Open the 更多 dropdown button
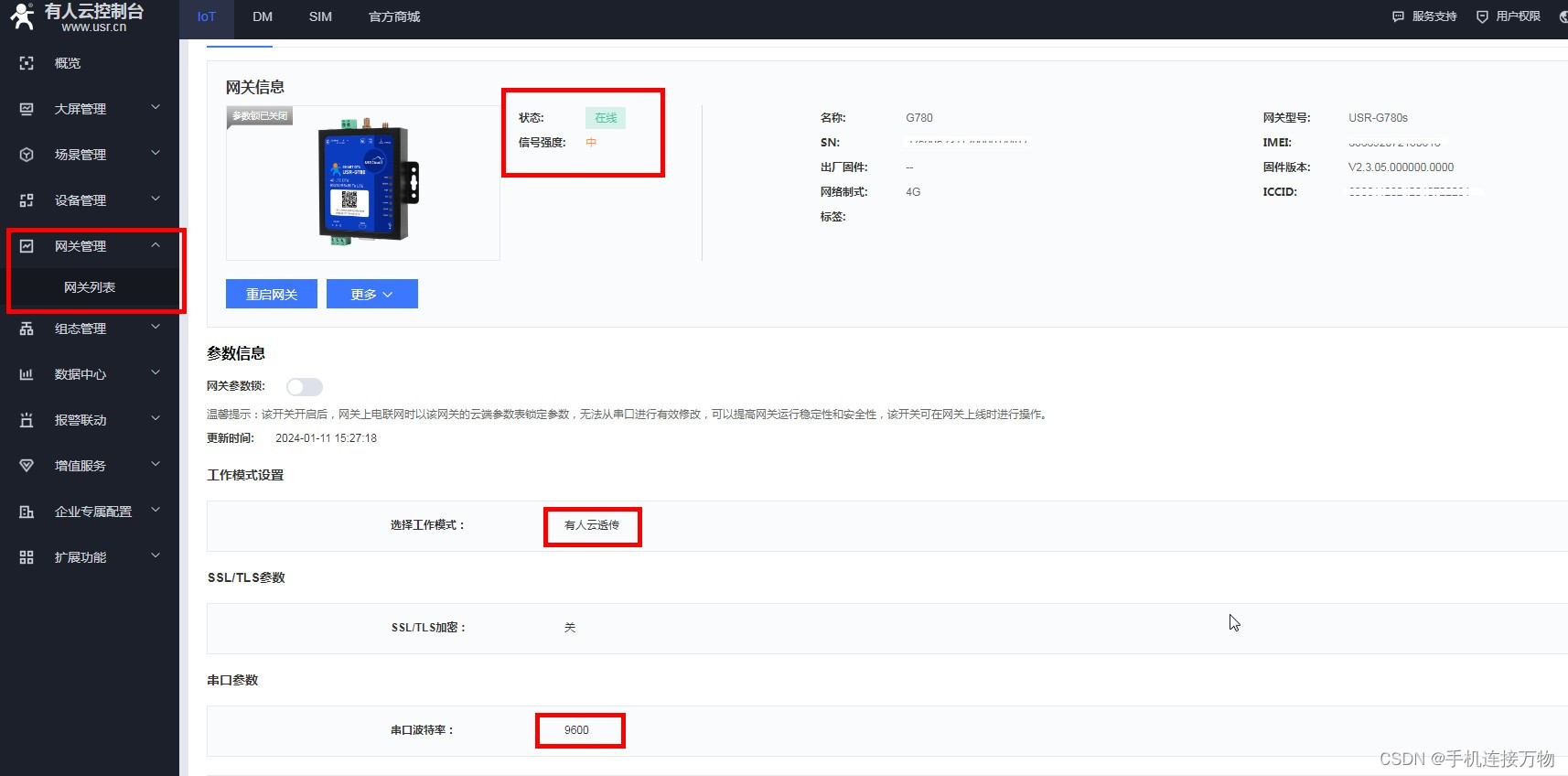This screenshot has width=1568, height=776. click(x=372, y=294)
